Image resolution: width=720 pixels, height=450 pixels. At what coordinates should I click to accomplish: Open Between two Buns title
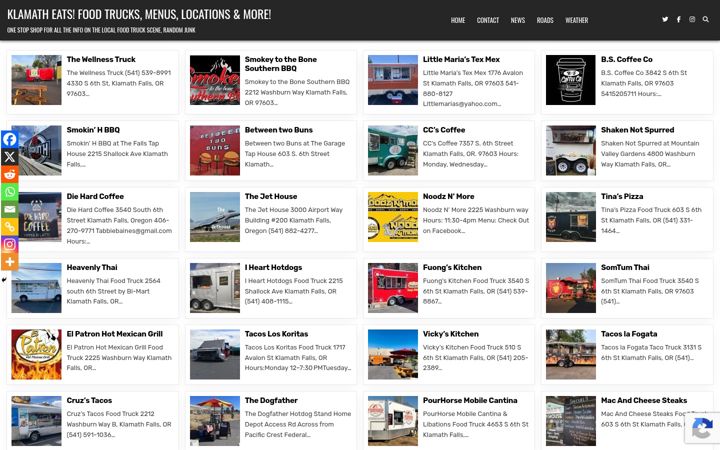click(278, 130)
